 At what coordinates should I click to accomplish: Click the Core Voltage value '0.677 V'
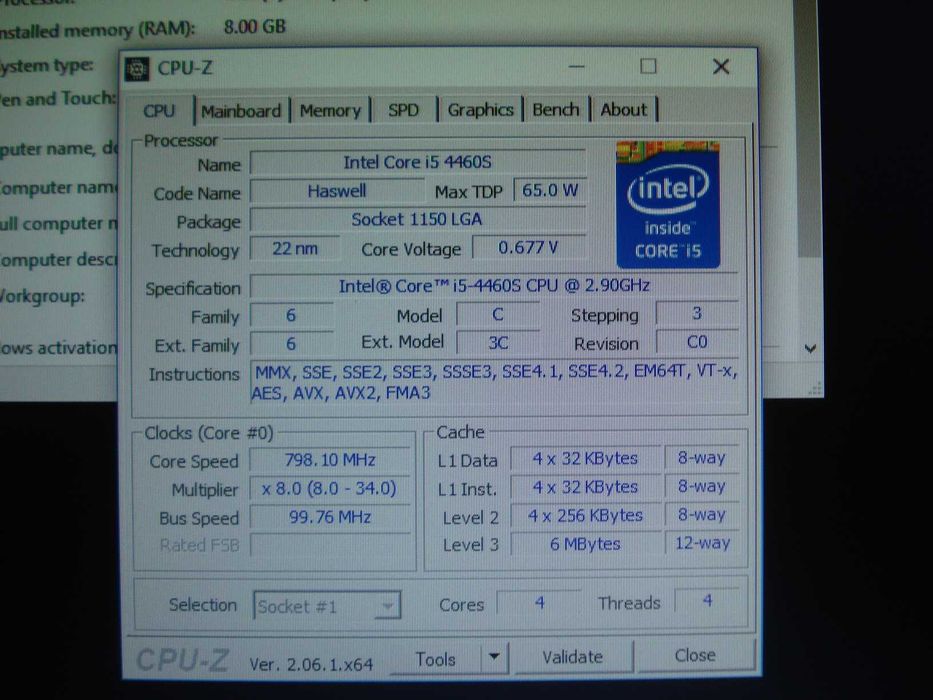pyautogui.click(x=528, y=248)
